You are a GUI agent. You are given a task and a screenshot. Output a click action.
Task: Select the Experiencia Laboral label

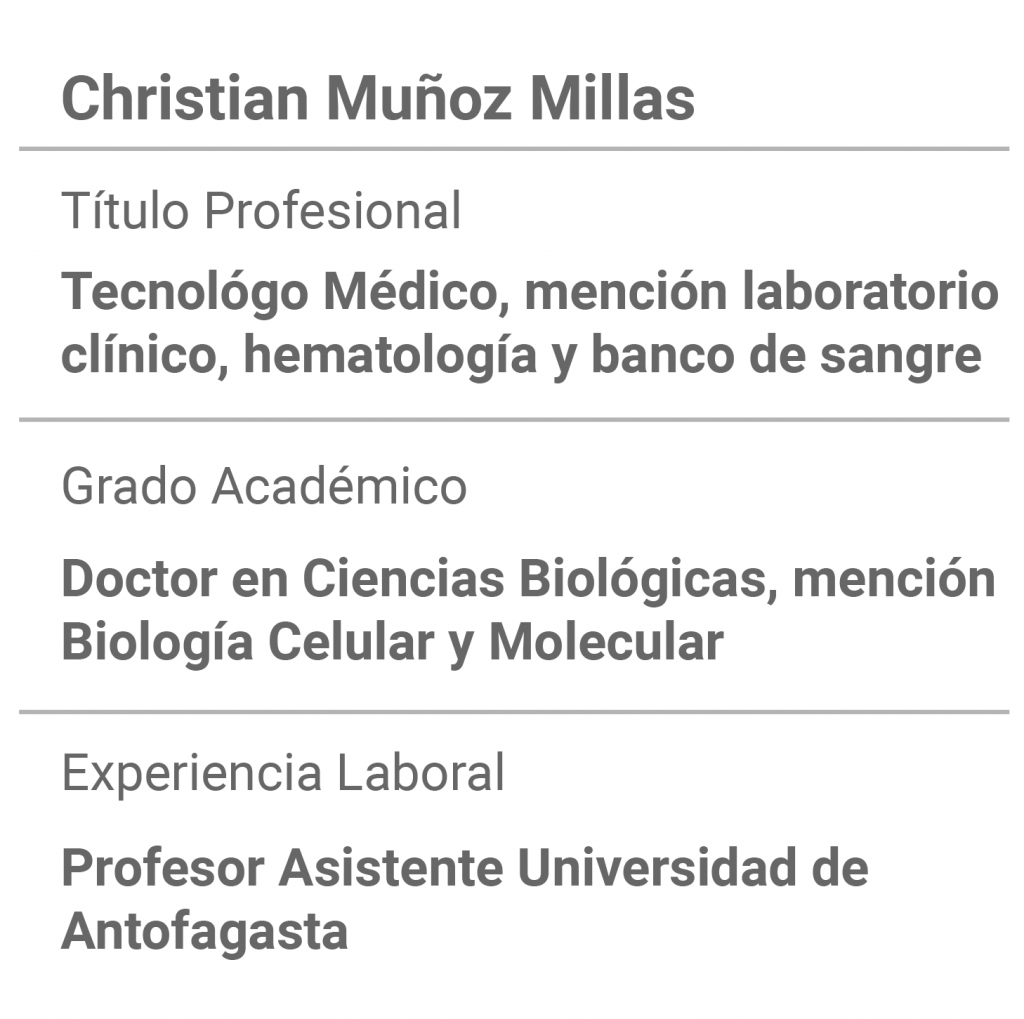click(x=283, y=773)
